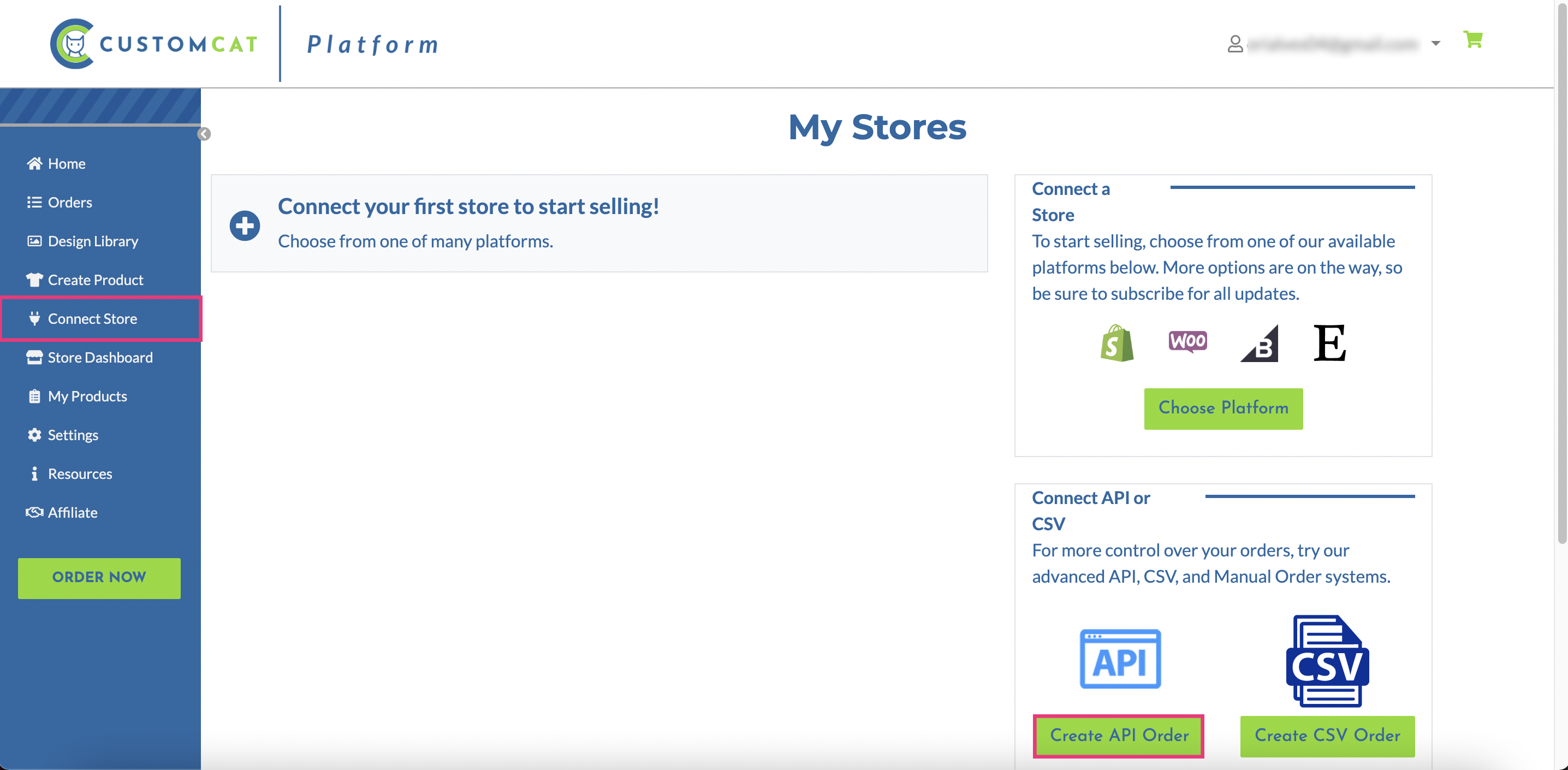Screen dimensions: 1568x770
Task: Open Settings in the sidebar
Action: [x=73, y=435]
